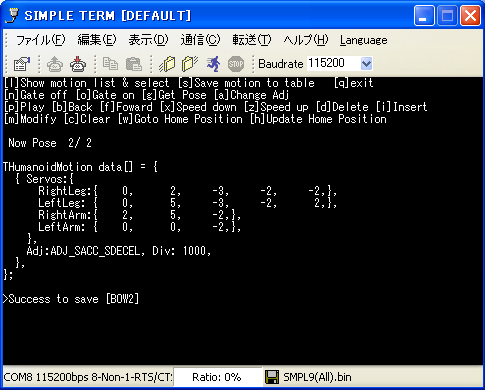Click the blue running man icon
This screenshot has height=390, width=485.
point(213,64)
